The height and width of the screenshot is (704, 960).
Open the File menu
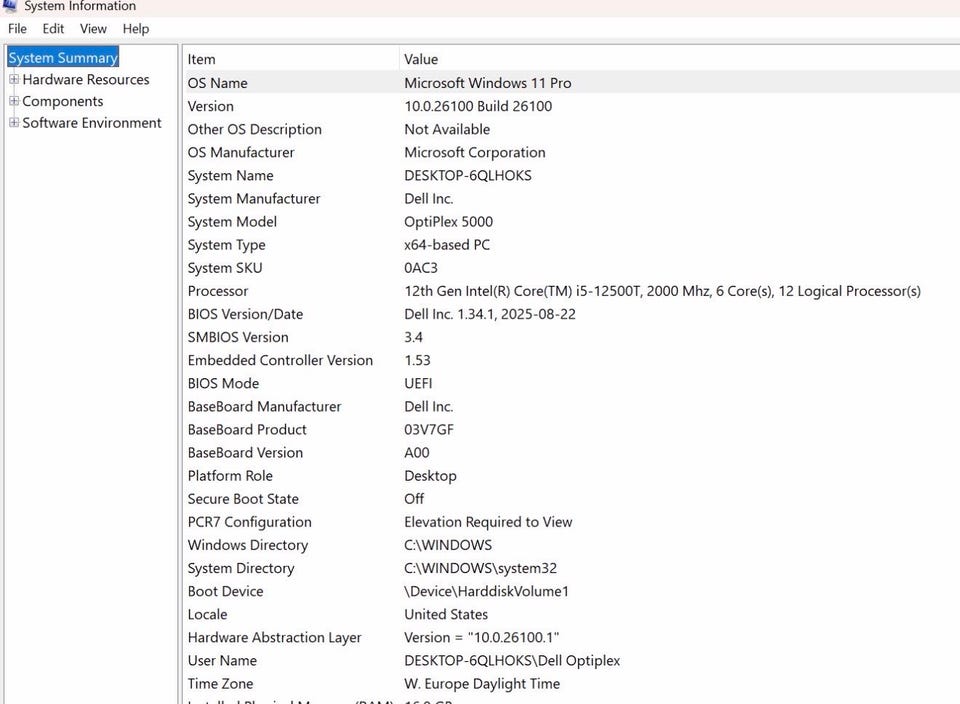(17, 29)
